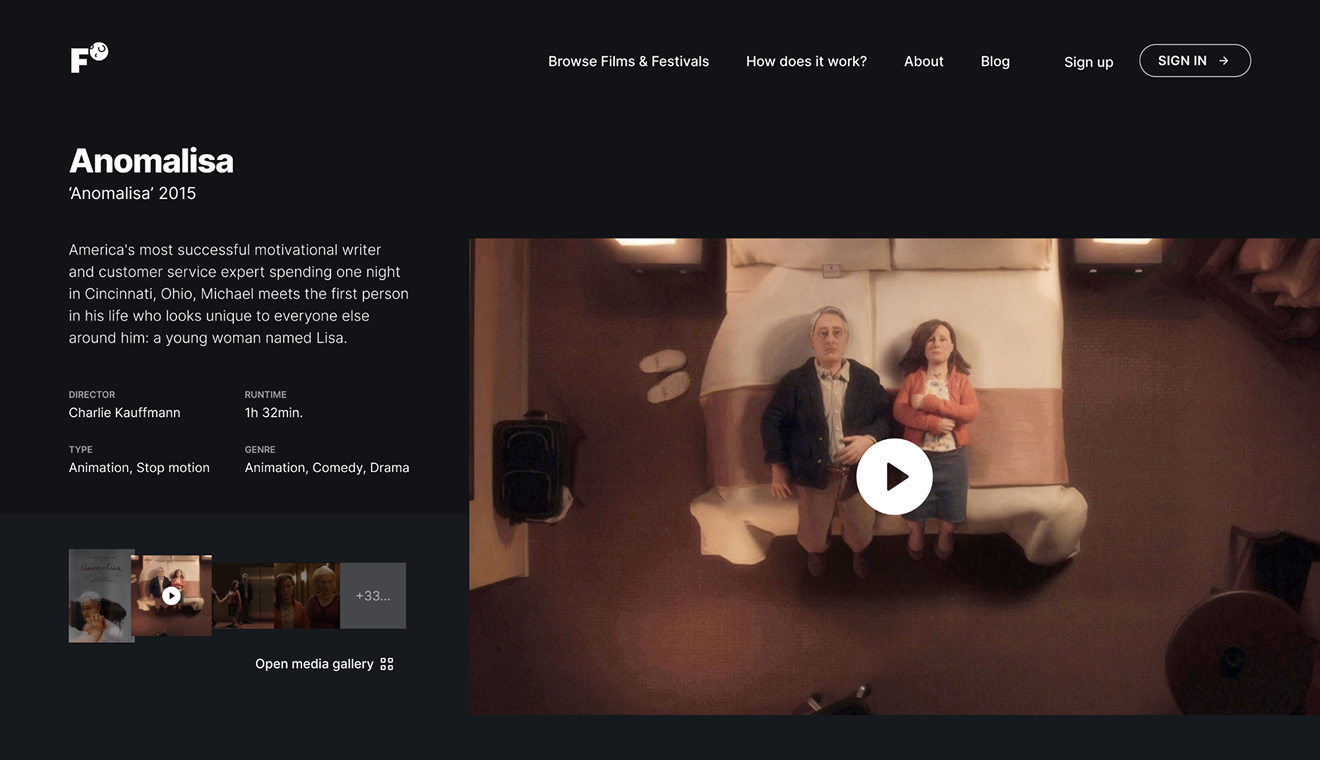Screen dimensions: 1320x760
Task: Click director name Charlie Kauffmann
Action: click(x=124, y=412)
